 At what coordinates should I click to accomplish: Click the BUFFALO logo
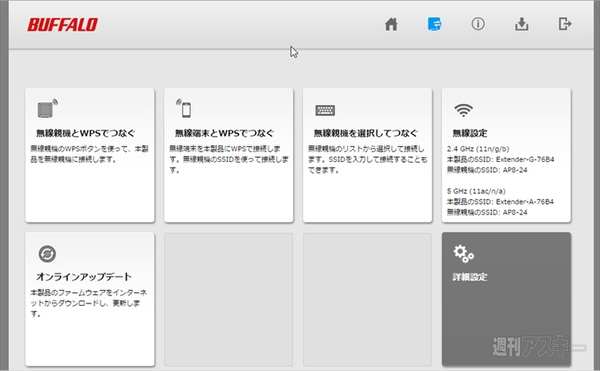point(62,25)
